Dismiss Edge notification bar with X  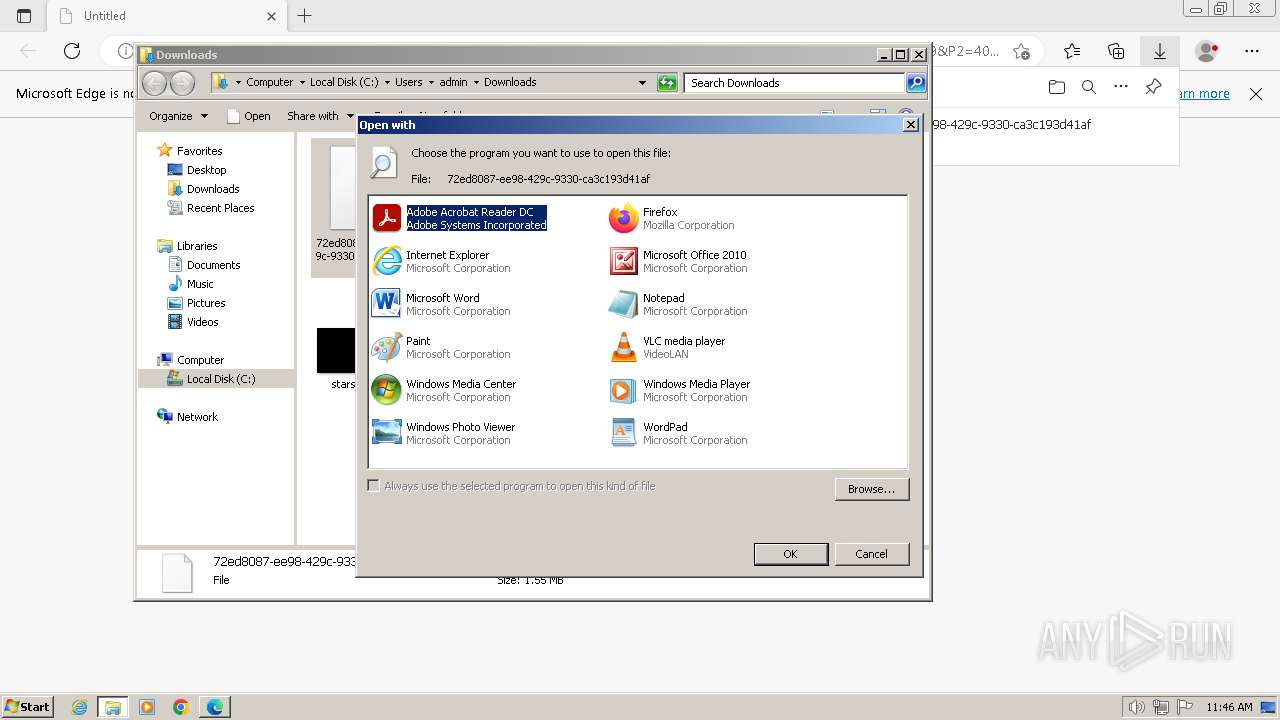[1256, 94]
